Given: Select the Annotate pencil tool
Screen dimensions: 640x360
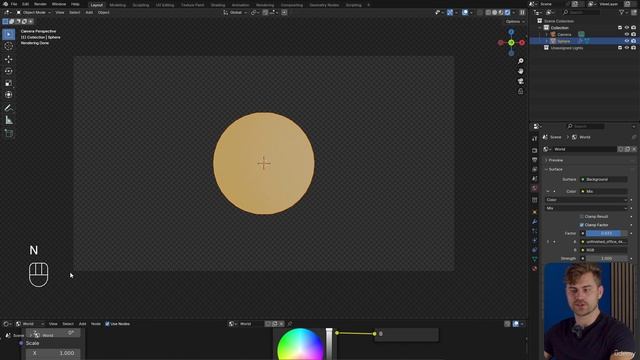Looking at the screenshot, I should [9, 108].
